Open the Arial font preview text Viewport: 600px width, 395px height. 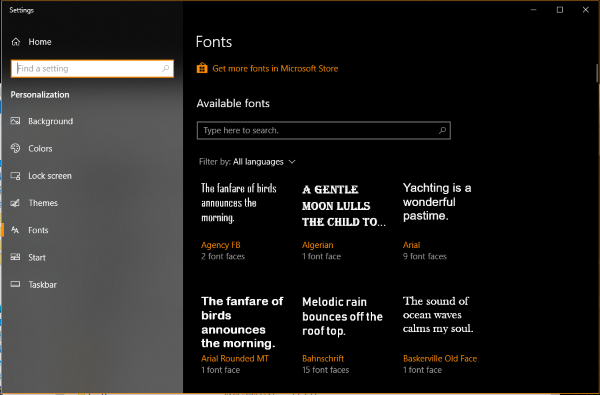[x=437, y=202]
